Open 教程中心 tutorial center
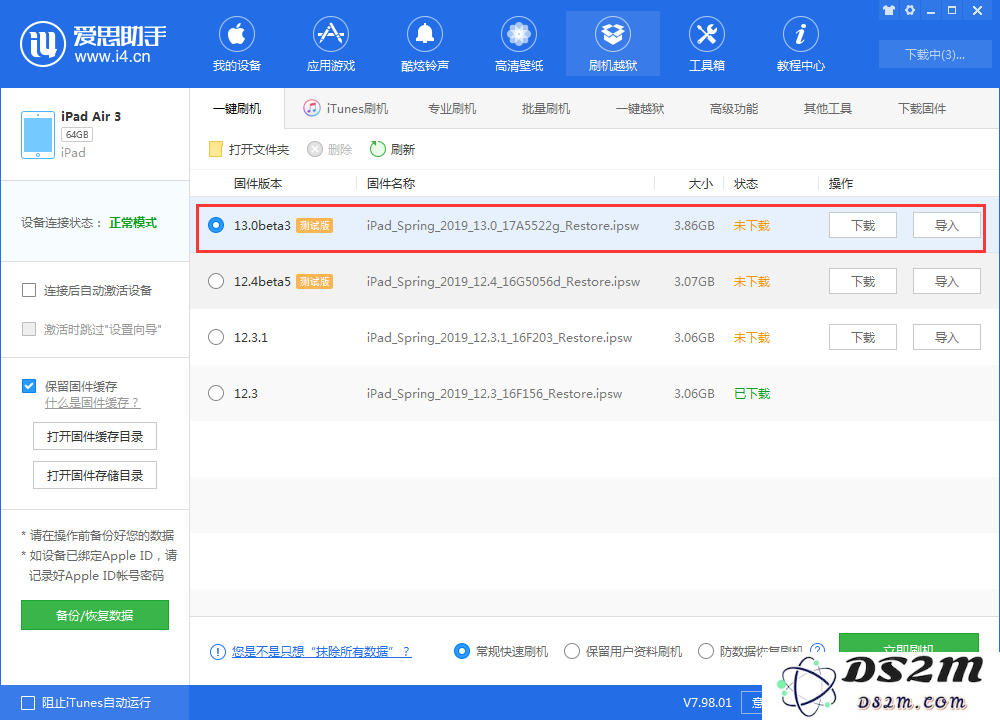 click(x=800, y=45)
